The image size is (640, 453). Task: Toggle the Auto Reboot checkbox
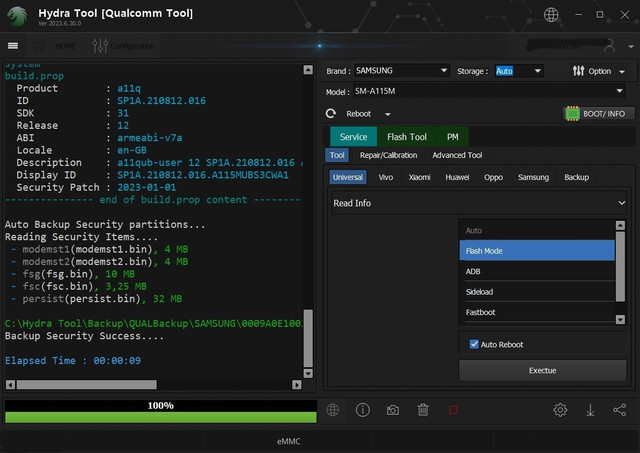(474, 344)
